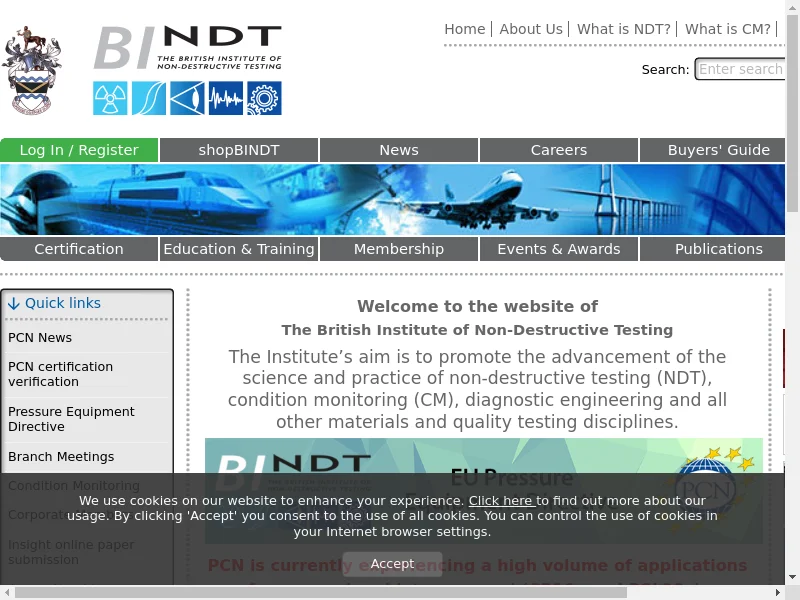This screenshot has height=600, width=800.
Task: Click the 'Welcome to the website of' heading
Action: pos(478,306)
